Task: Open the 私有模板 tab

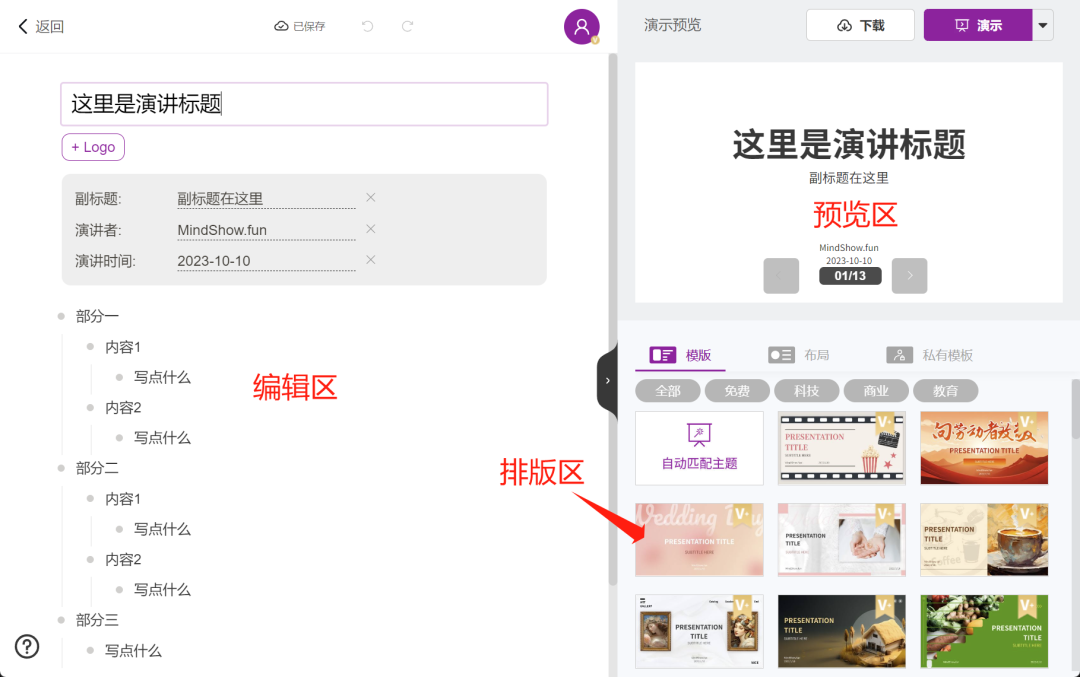Action: click(x=930, y=355)
